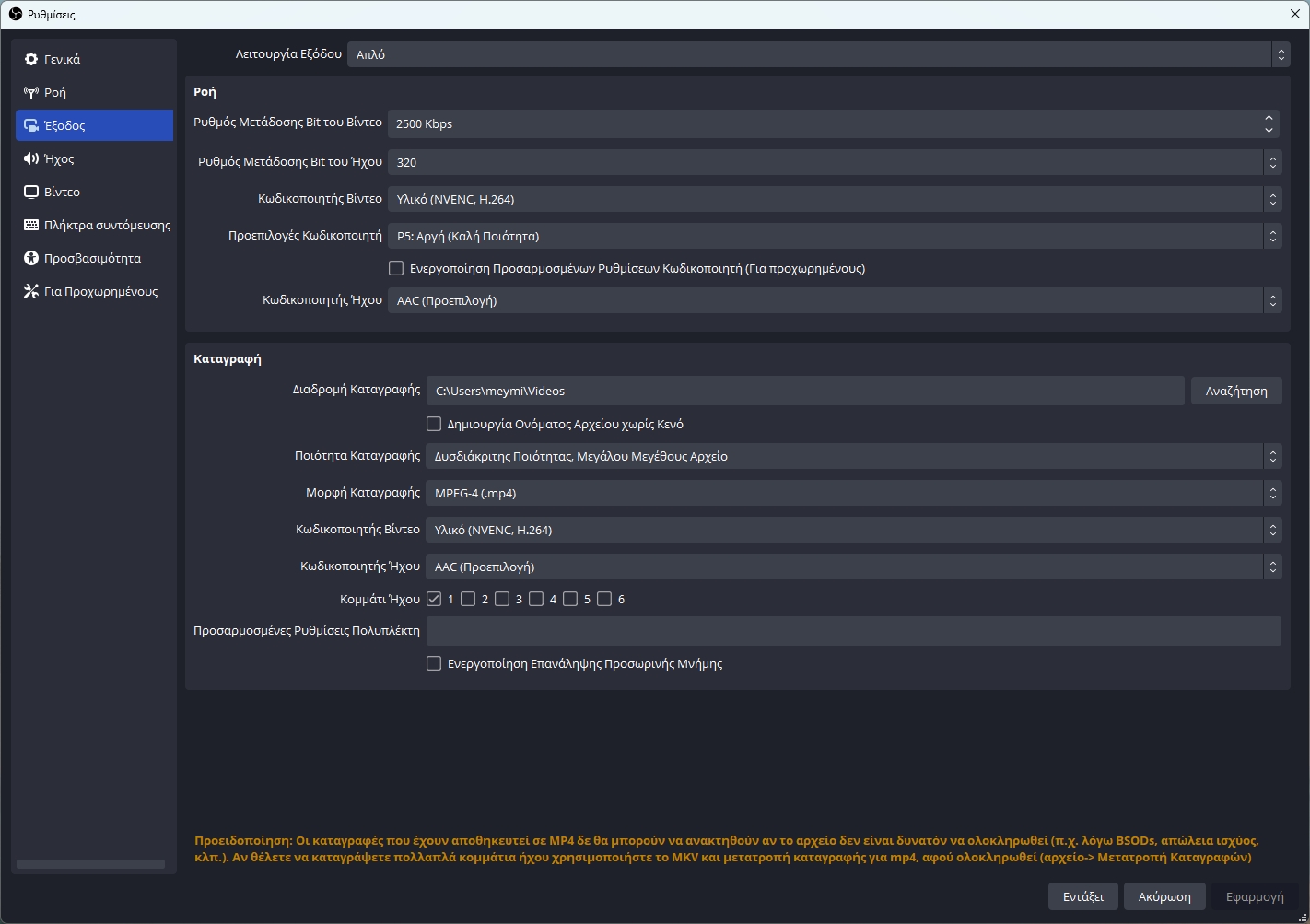Screen dimensions: 1310x924
Task: Click the Διαδρομή Καταγραφής path field
Action: tap(804, 391)
